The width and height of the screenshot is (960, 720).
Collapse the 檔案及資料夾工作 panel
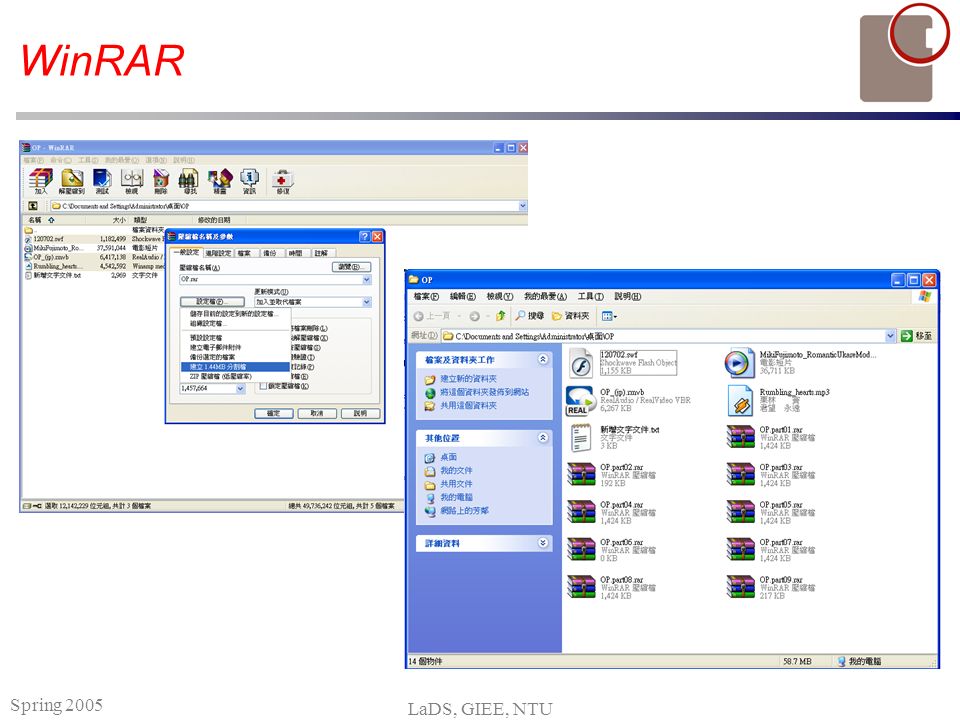[542, 359]
